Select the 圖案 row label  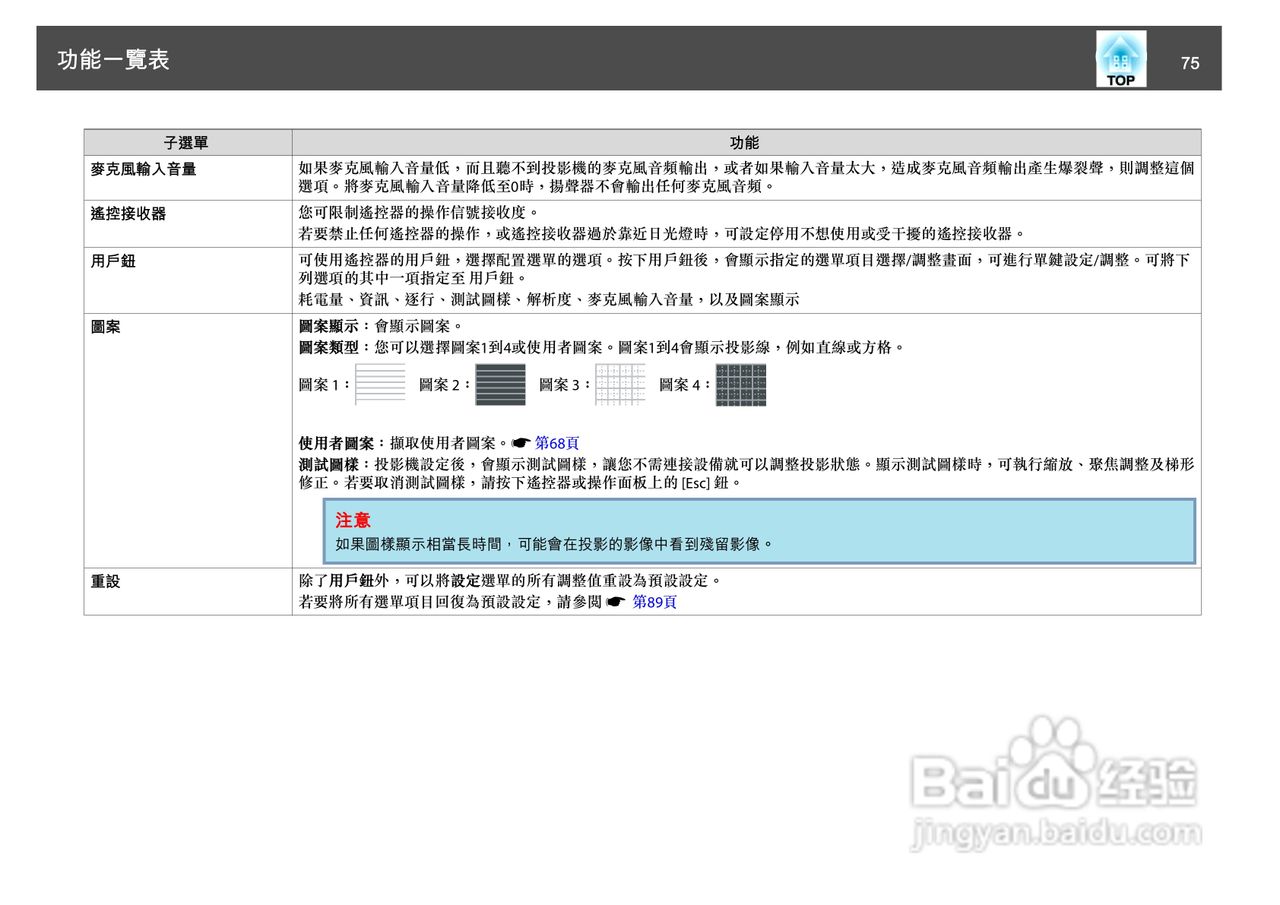point(106,326)
